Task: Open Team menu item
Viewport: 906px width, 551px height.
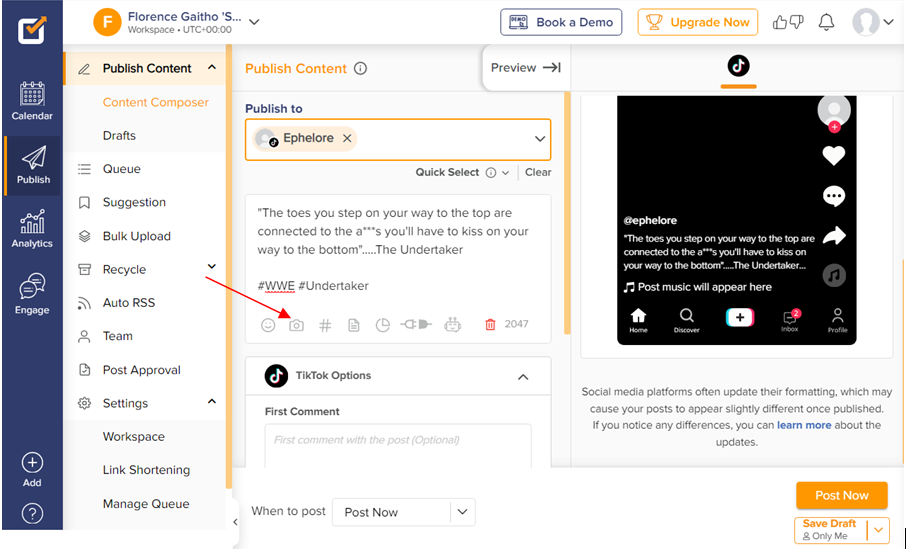Action: (117, 336)
